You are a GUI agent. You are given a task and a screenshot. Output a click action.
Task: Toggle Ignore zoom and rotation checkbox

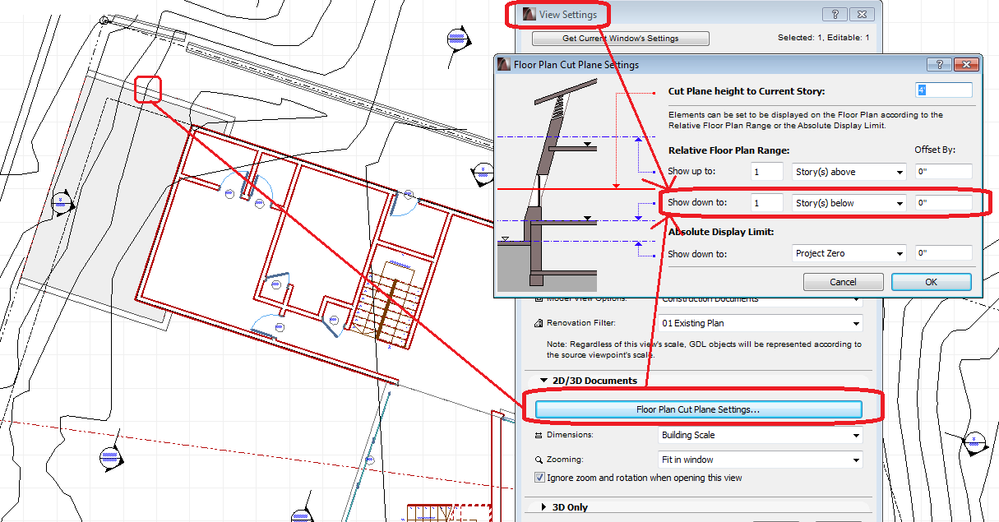tap(540, 478)
